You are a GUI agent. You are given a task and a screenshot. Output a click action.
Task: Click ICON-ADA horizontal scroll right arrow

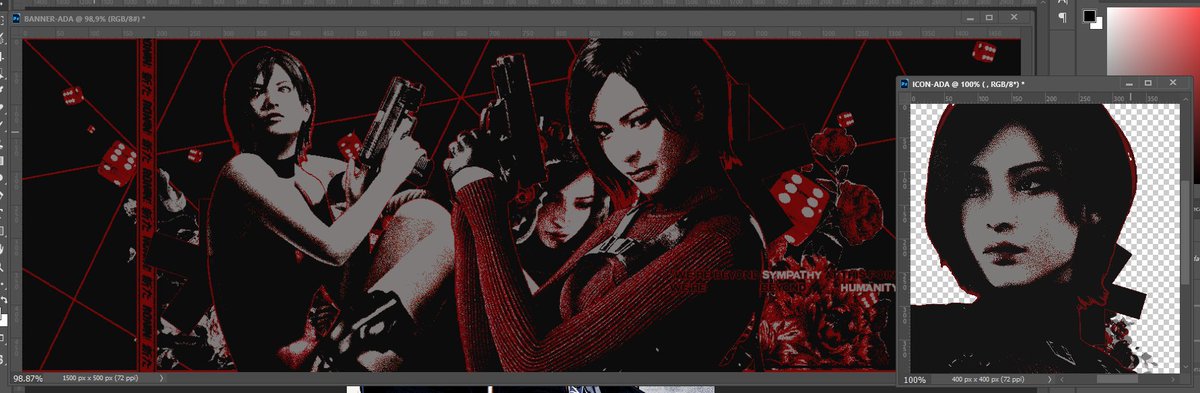pos(1172,379)
